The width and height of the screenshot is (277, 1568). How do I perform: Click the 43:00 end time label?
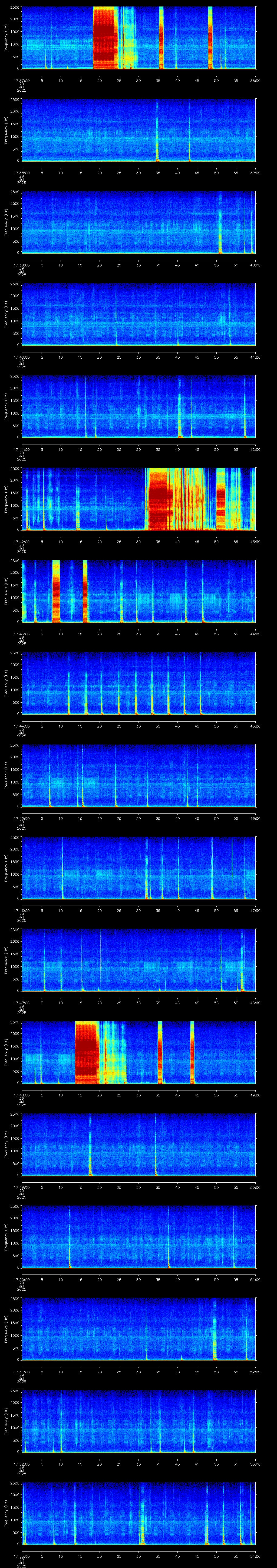256,542
